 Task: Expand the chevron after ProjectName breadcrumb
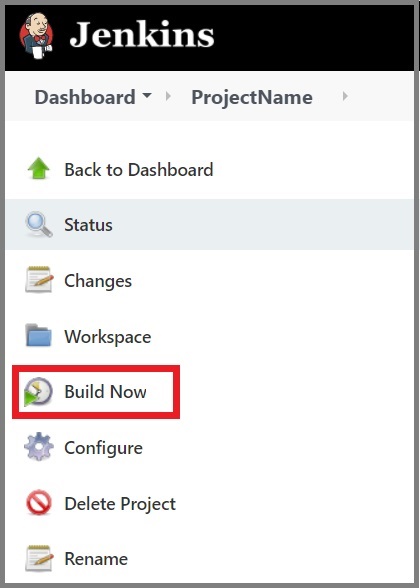pyautogui.click(x=345, y=97)
